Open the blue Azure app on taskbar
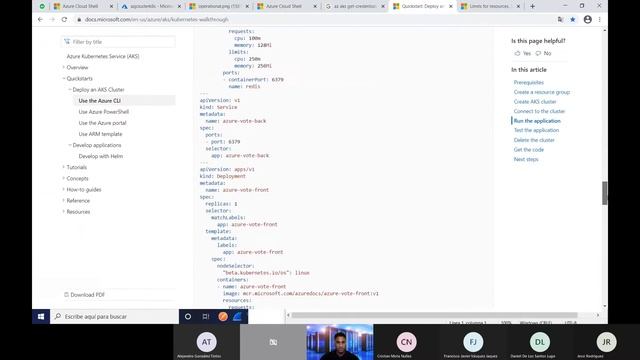 (238, 316)
